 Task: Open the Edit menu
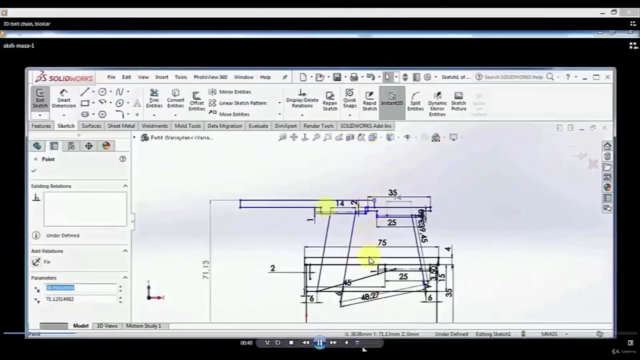pyautogui.click(x=127, y=77)
